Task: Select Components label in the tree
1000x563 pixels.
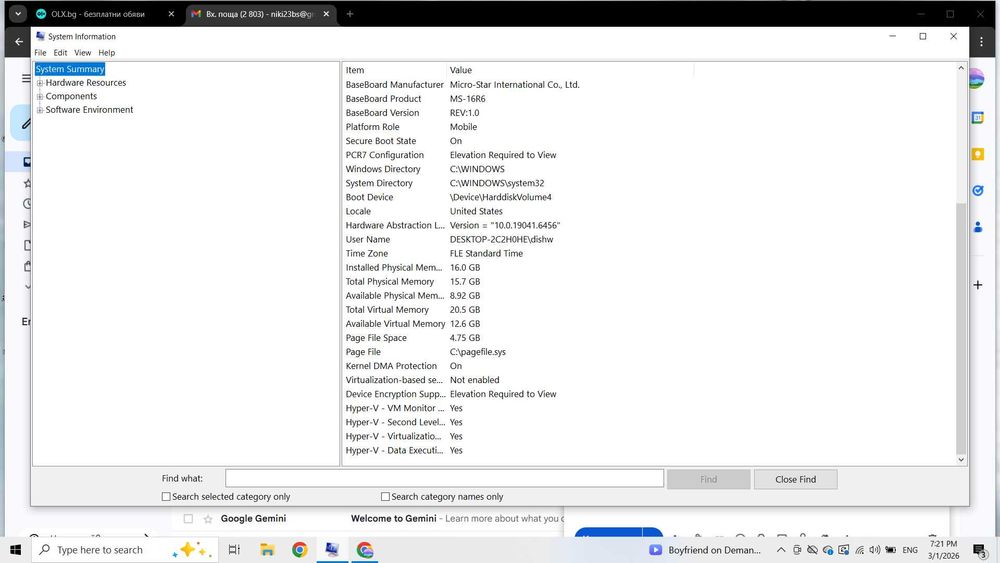Action: click(x=71, y=96)
